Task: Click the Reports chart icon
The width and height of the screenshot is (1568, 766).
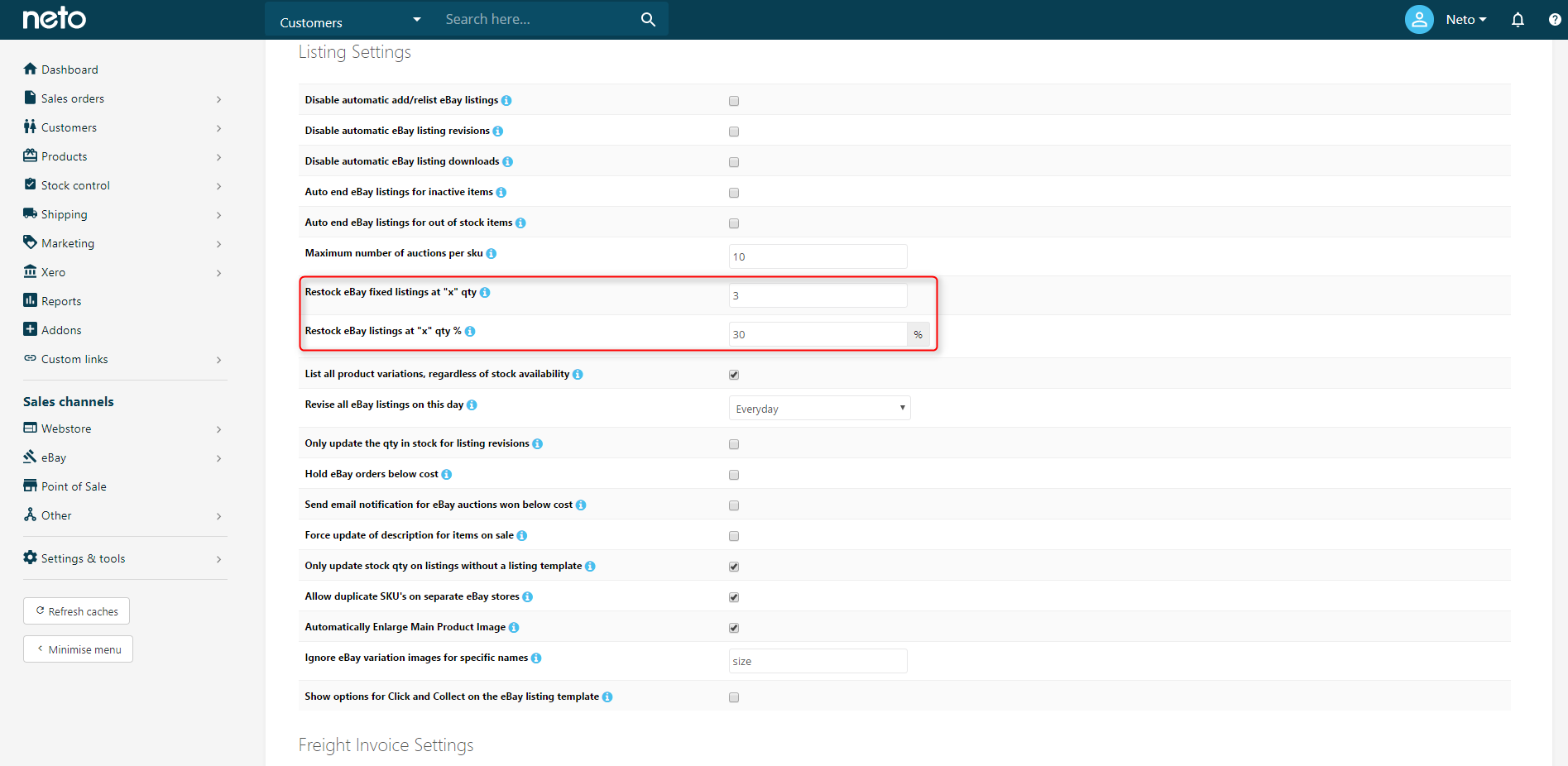Action: point(31,300)
